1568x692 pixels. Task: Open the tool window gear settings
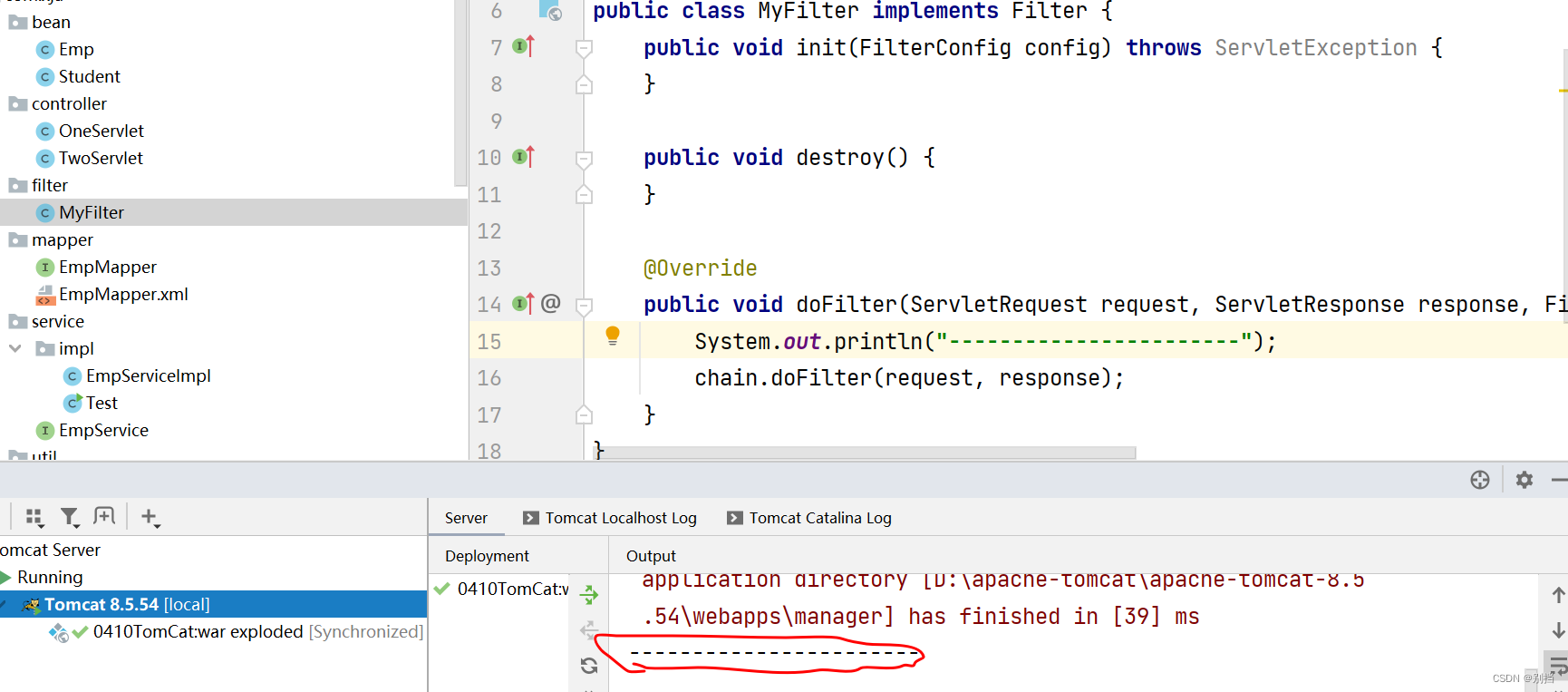point(1524,480)
